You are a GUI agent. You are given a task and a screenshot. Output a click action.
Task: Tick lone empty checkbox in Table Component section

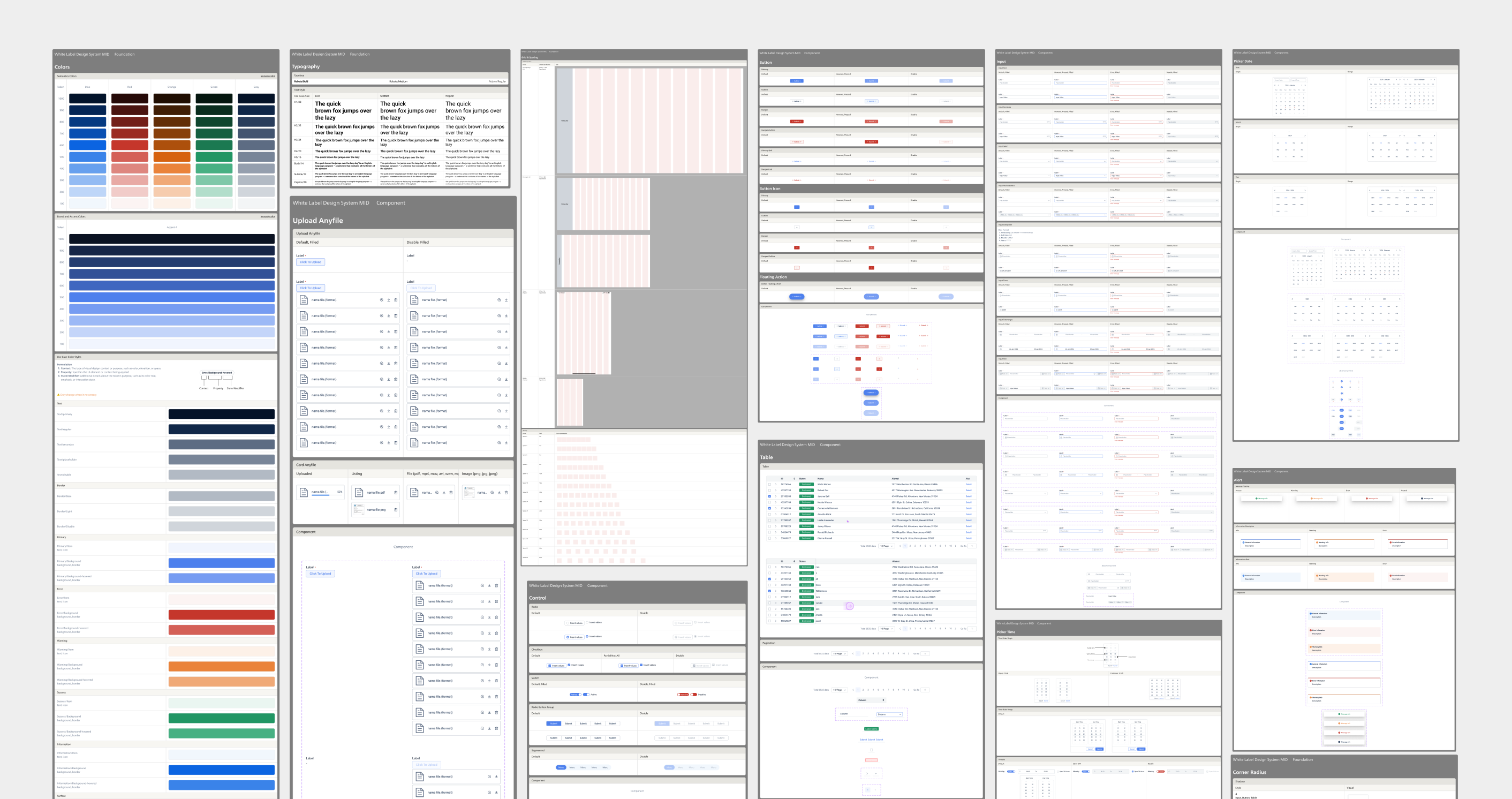coord(871,750)
